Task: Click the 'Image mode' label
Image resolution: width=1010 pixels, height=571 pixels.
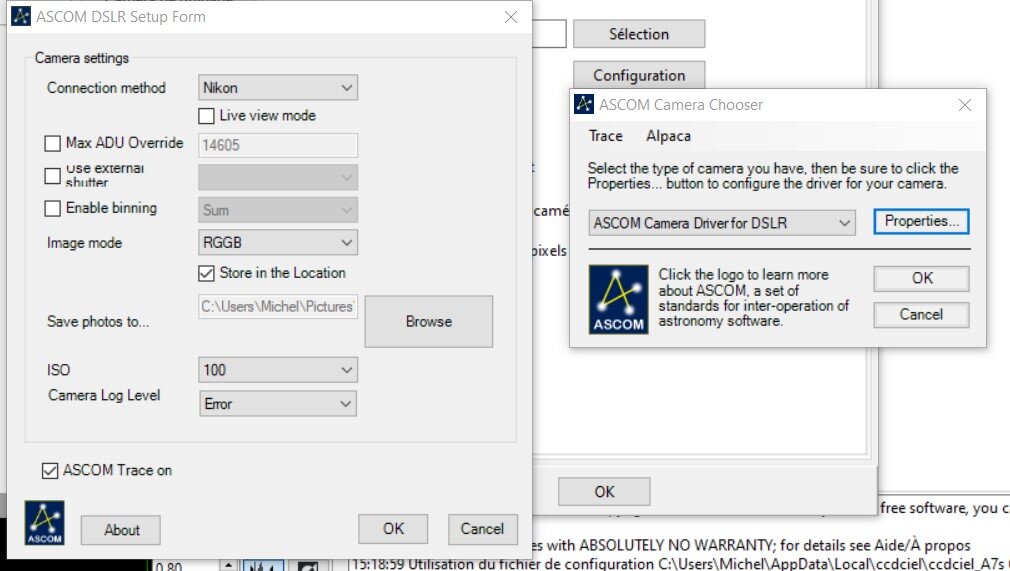Action: click(84, 243)
